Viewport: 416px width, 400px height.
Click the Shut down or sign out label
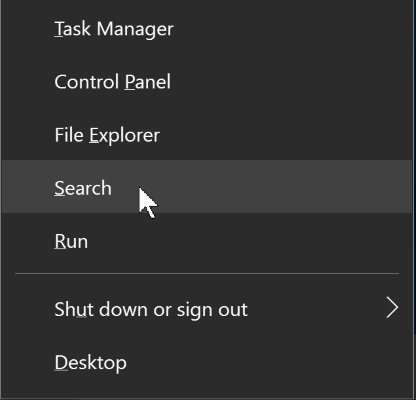(151, 310)
